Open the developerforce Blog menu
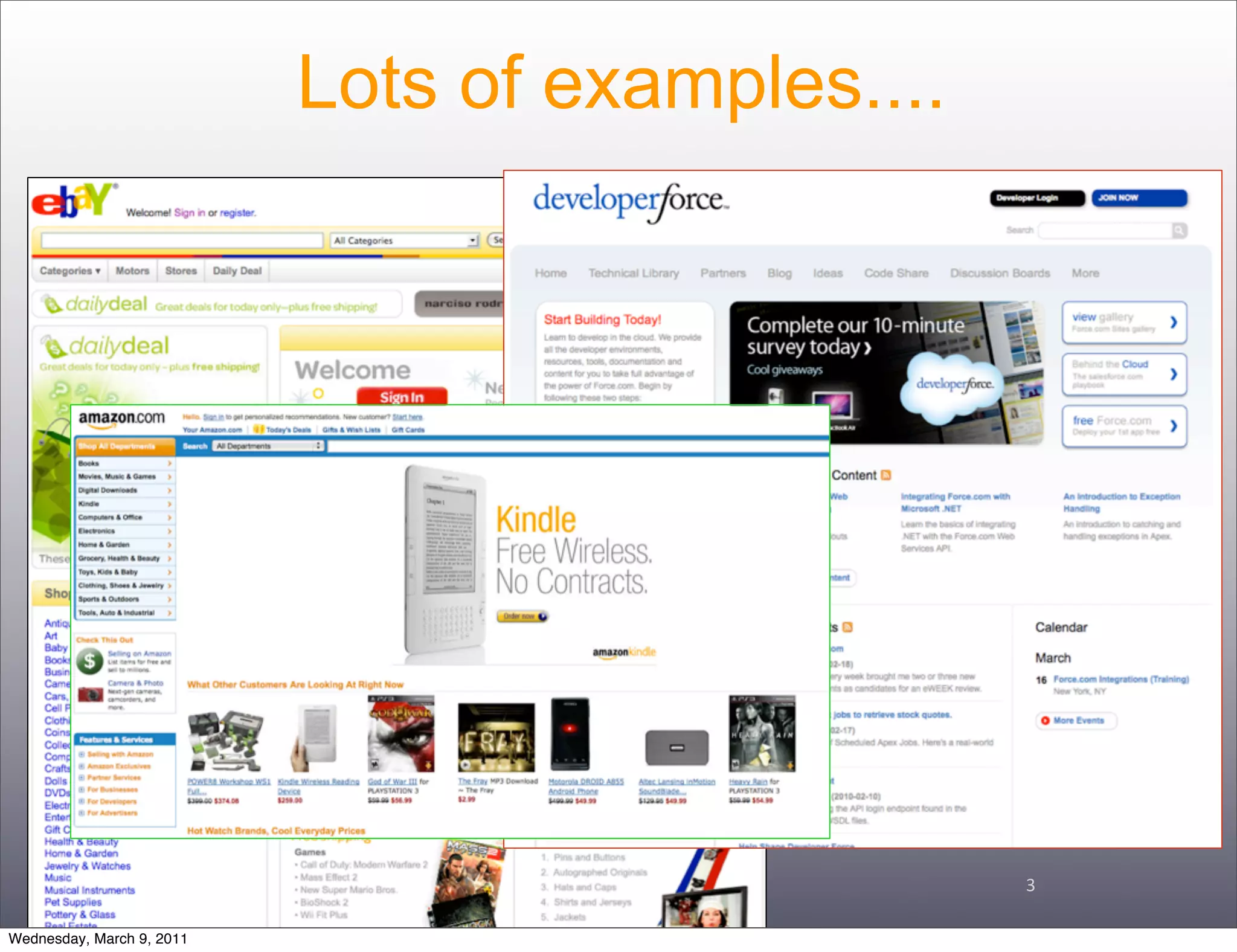 [779, 273]
